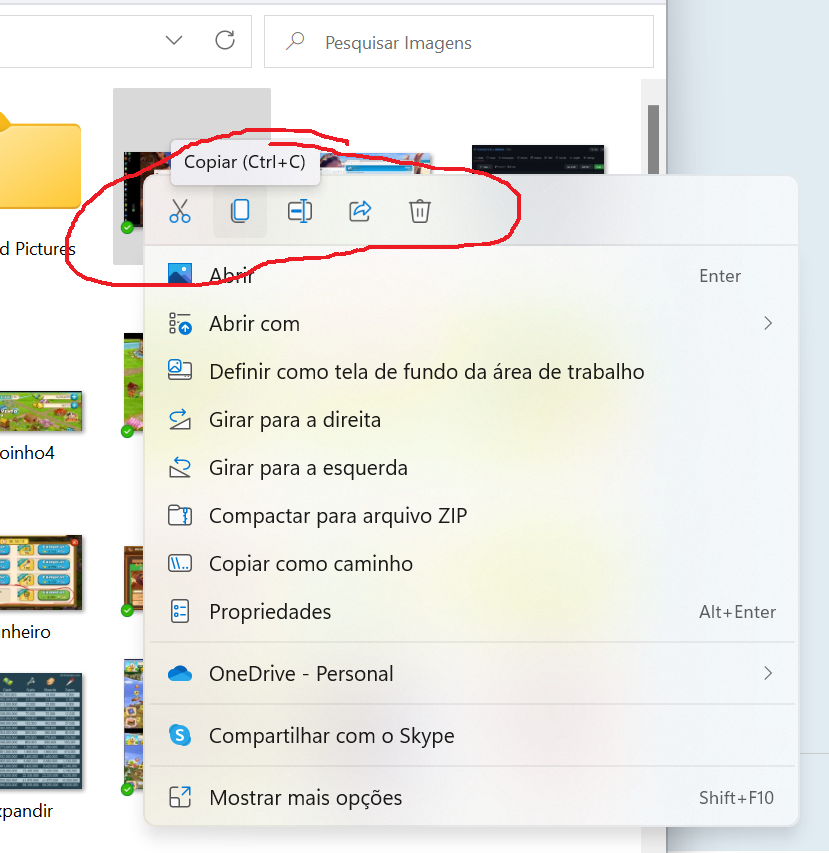Viewport: 829px width, 853px height.
Task: Choose Girar para a direita
Action: tap(294, 420)
